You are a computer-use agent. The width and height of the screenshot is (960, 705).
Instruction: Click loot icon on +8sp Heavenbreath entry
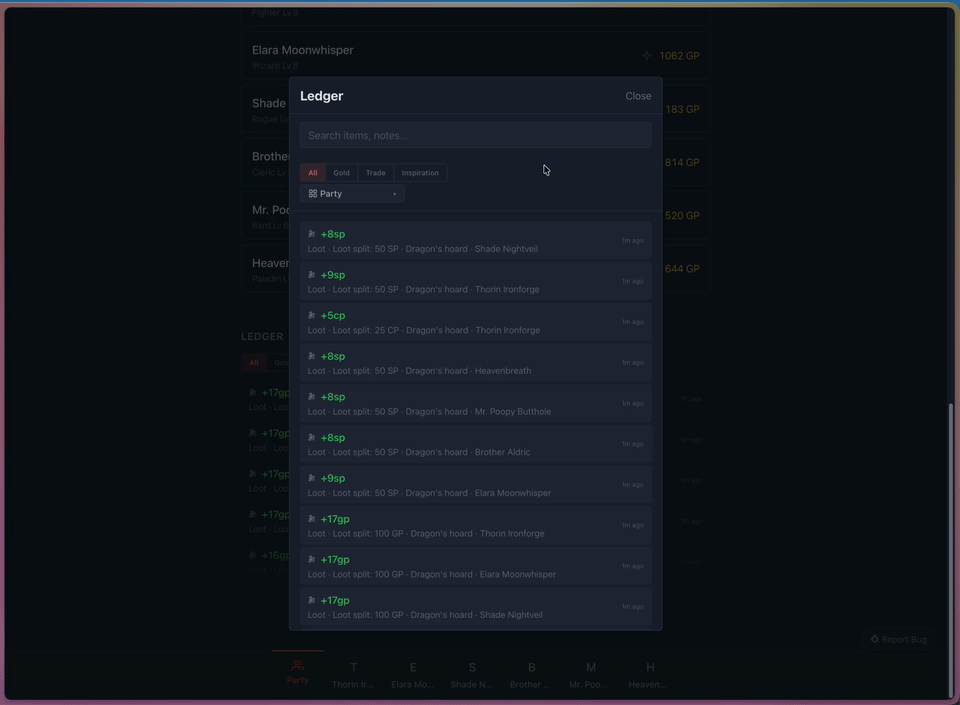[x=312, y=356]
